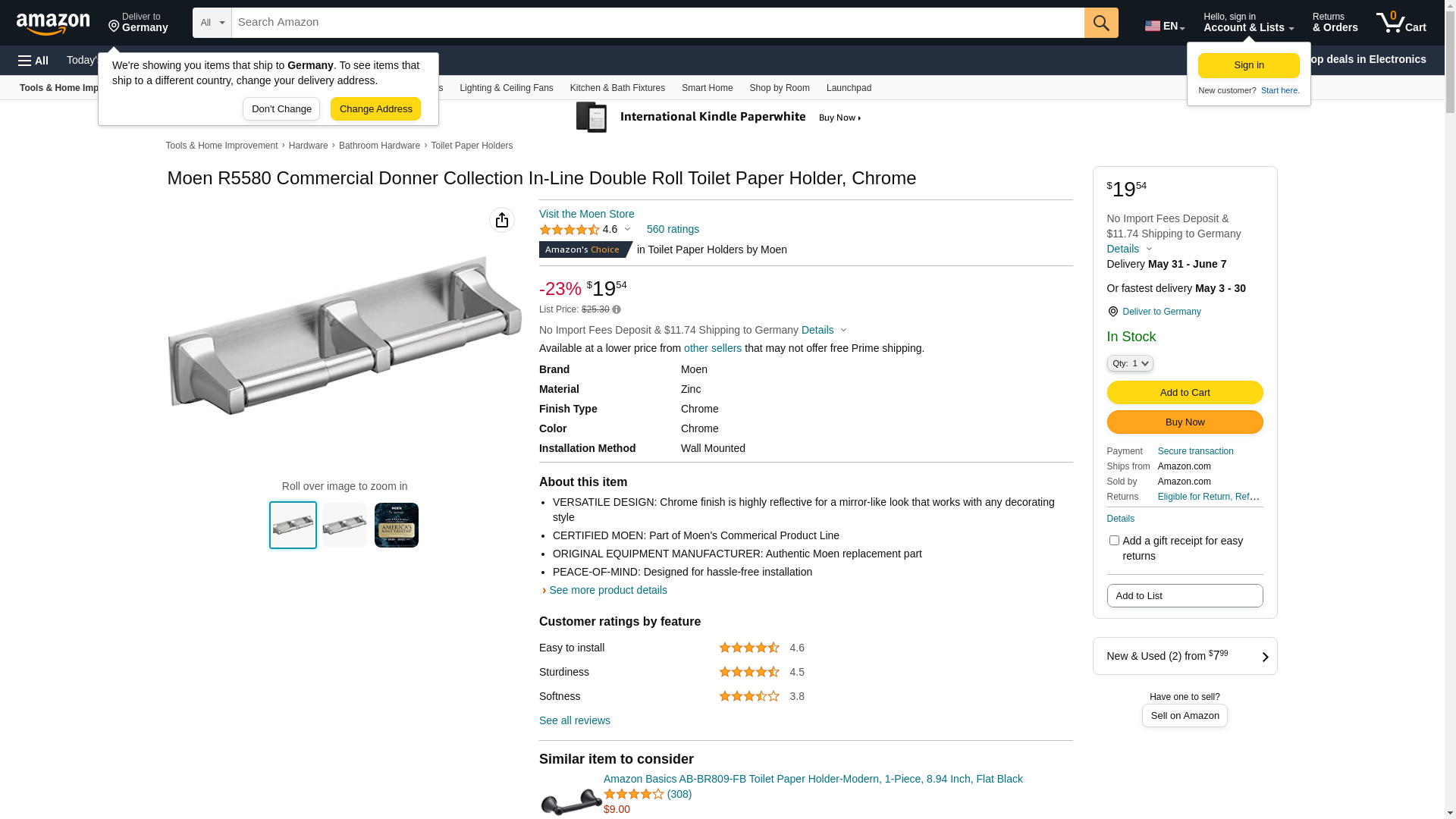1456x819 pixels.
Task: Click the Deliver to Germany location icon
Action: (x=1112, y=312)
